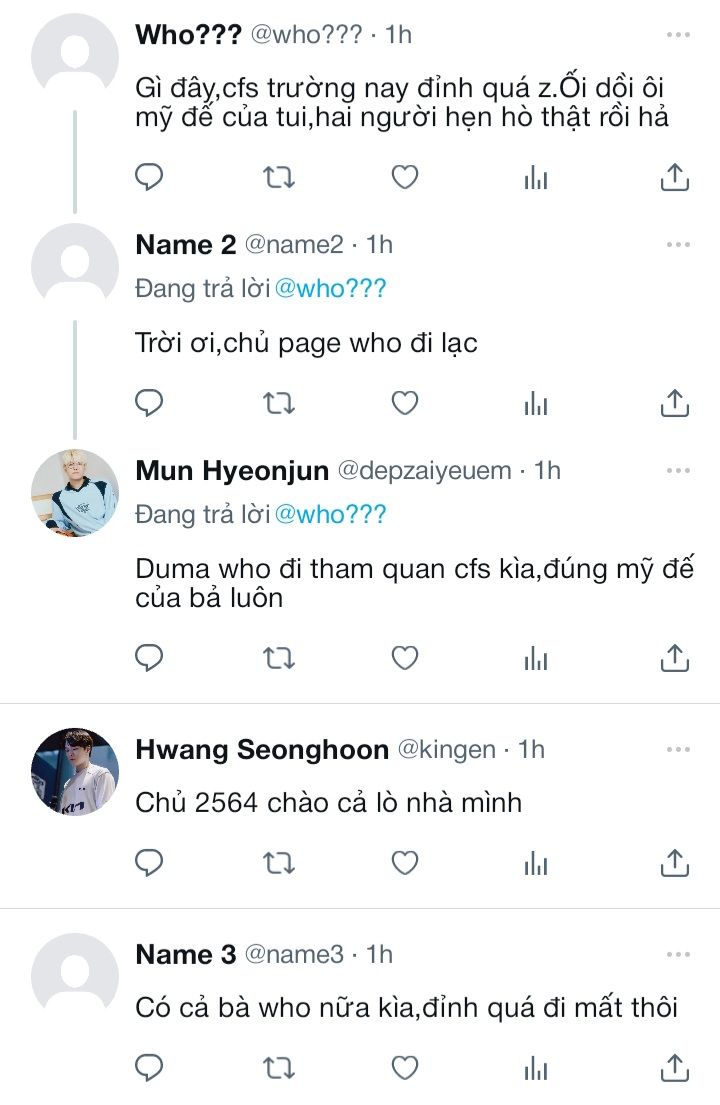The height and width of the screenshot is (1105, 720).
Task: Reply to the first Who??? tweet
Action: [x=149, y=178]
